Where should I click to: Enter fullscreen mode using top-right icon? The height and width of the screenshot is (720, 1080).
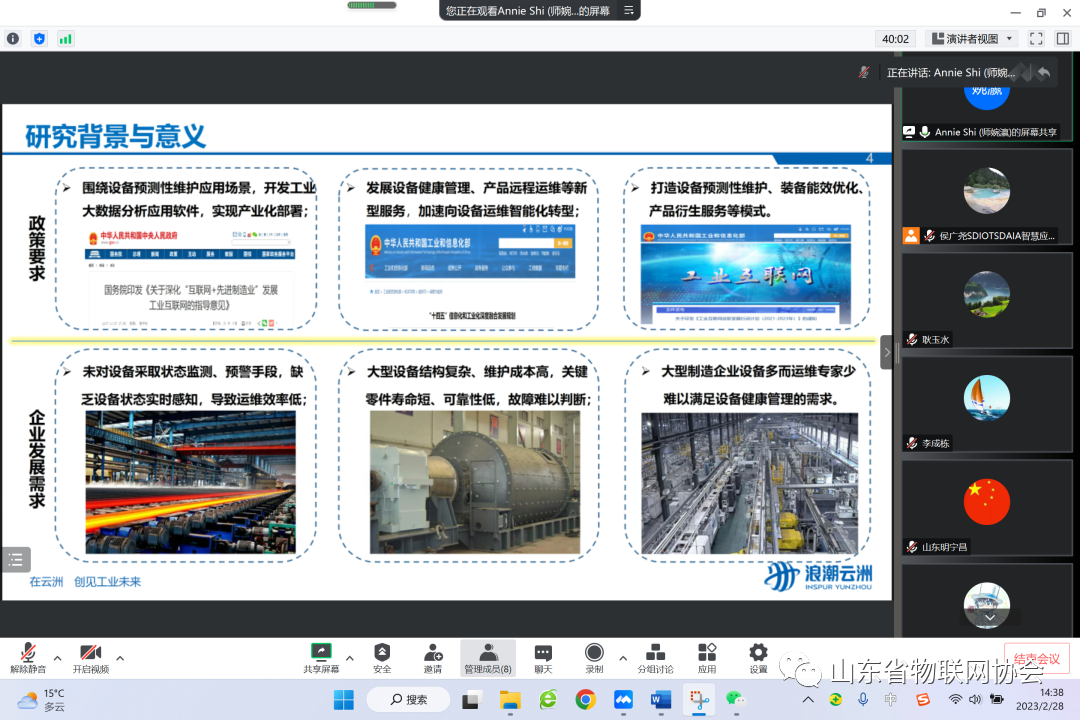click(1036, 39)
